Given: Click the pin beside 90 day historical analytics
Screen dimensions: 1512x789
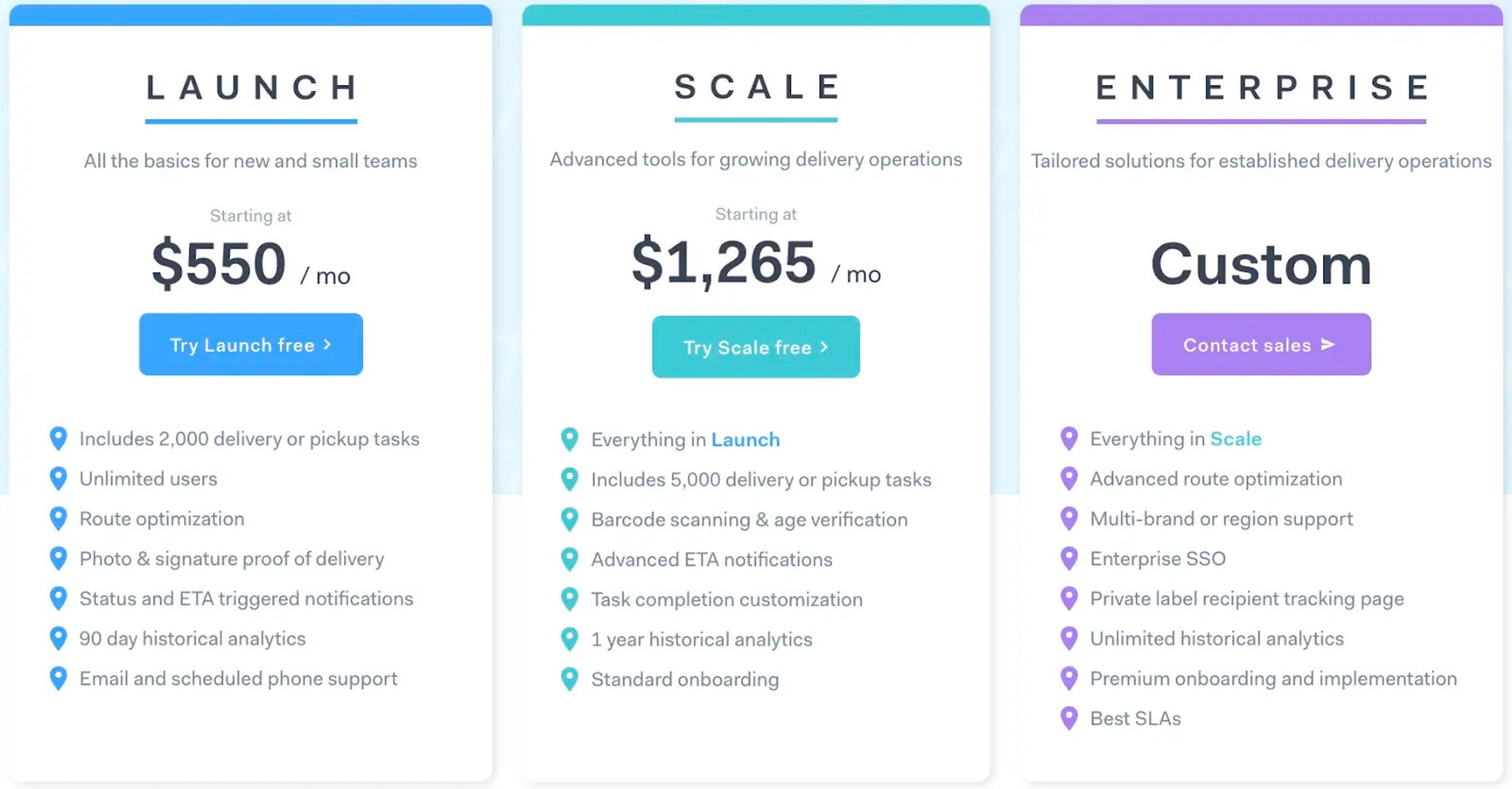Looking at the screenshot, I should (59, 638).
